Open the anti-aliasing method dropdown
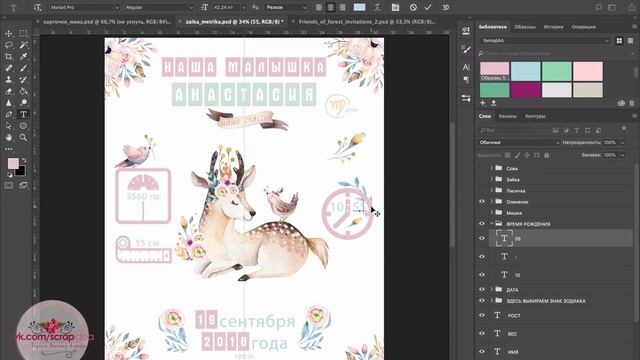640x360 pixels. click(286, 7)
